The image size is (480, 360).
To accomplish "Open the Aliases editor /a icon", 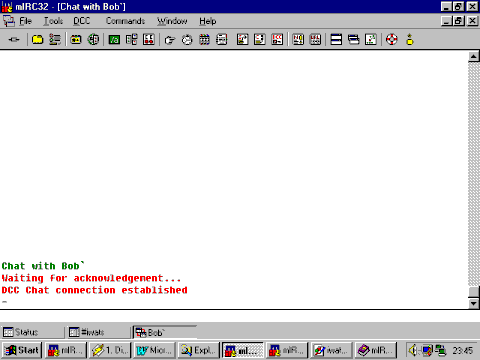I will (114, 40).
